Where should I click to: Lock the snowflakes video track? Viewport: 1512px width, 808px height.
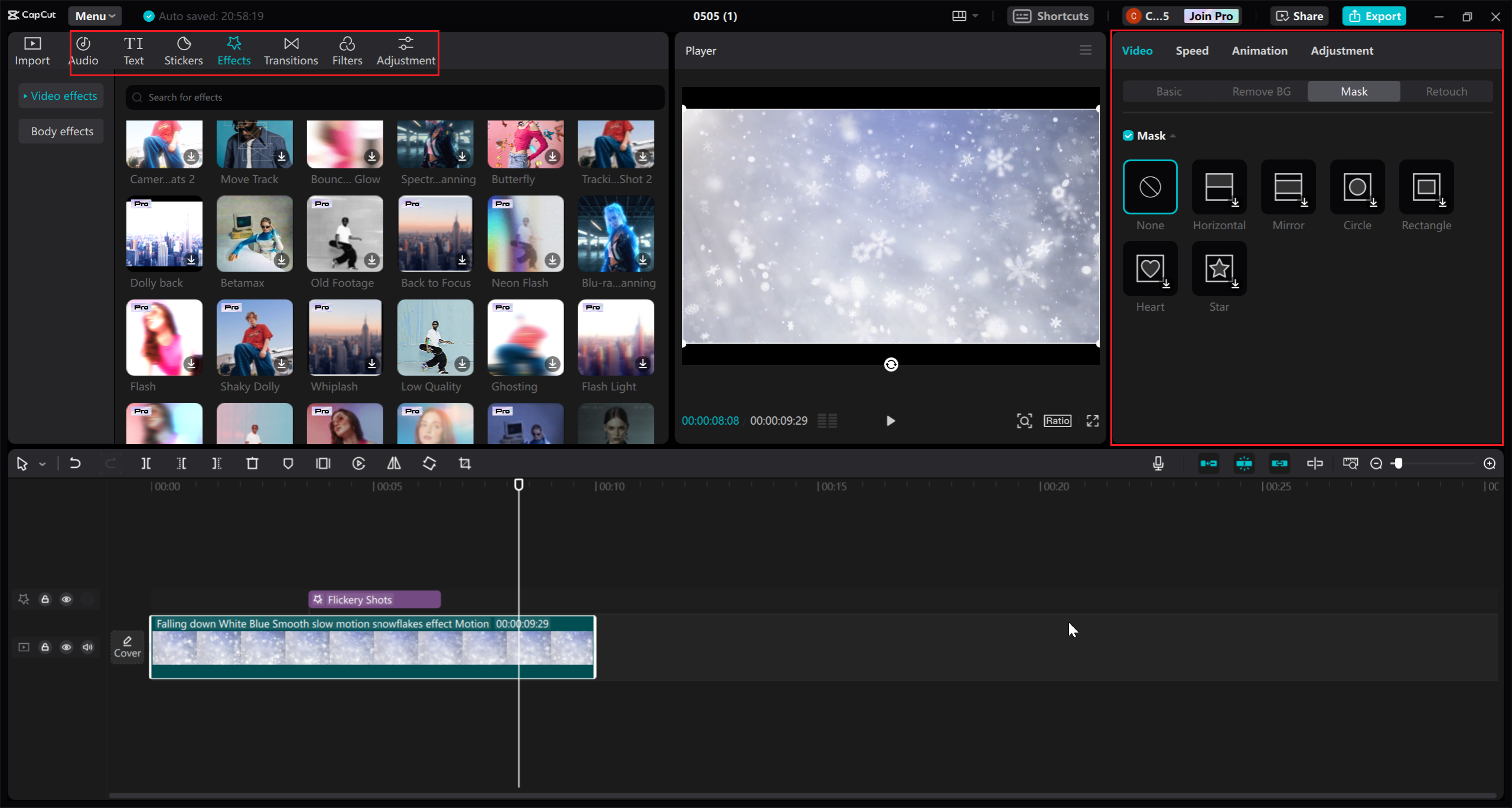coord(45,647)
